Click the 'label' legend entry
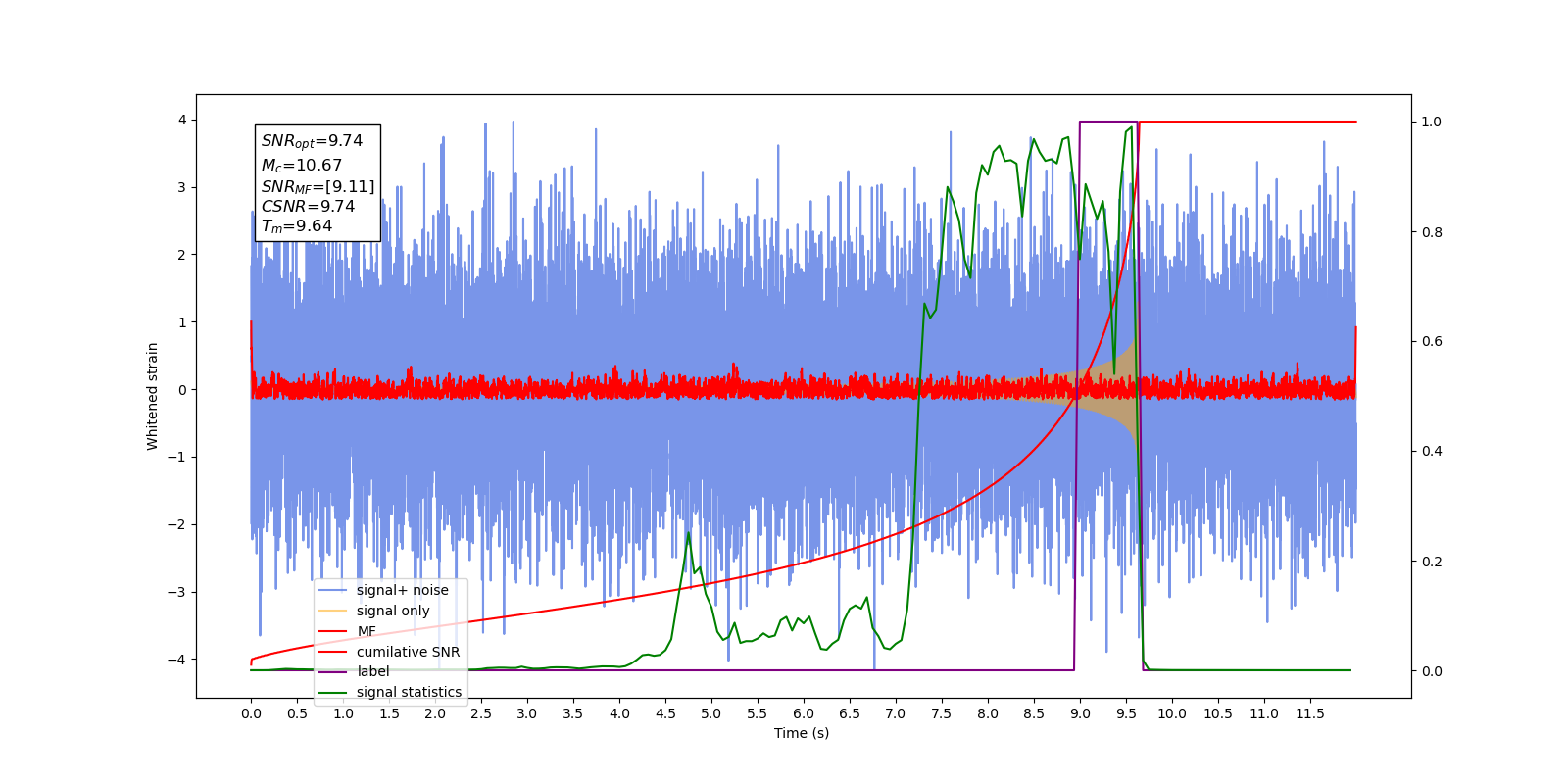Image resolution: width=1568 pixels, height=784 pixels. pyautogui.click(x=355, y=671)
